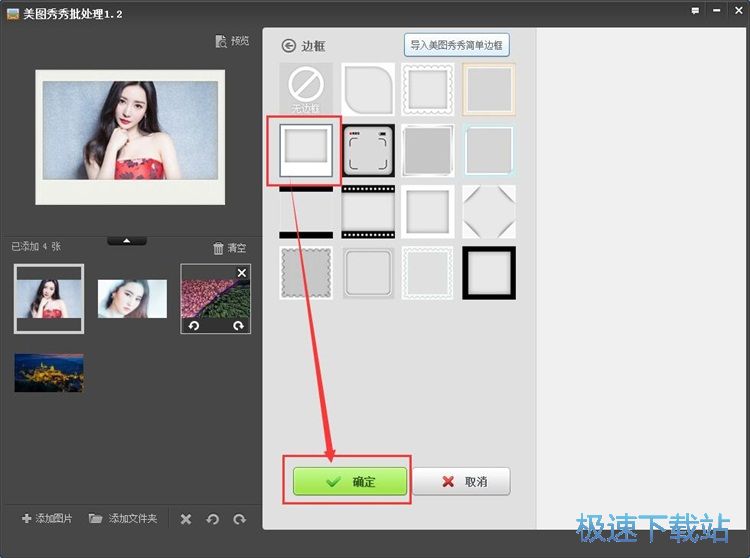Select the woman in red dress thumbnail
Screen dimensions: 750x558
pyautogui.click(x=49, y=299)
